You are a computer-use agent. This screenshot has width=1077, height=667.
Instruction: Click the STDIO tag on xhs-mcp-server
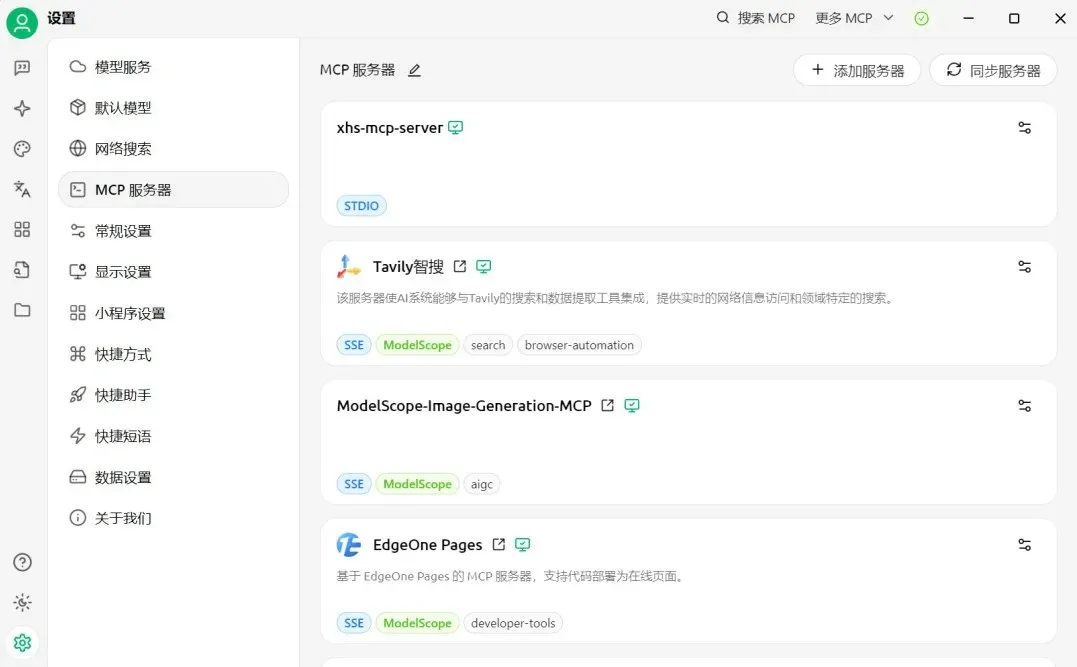pos(361,205)
